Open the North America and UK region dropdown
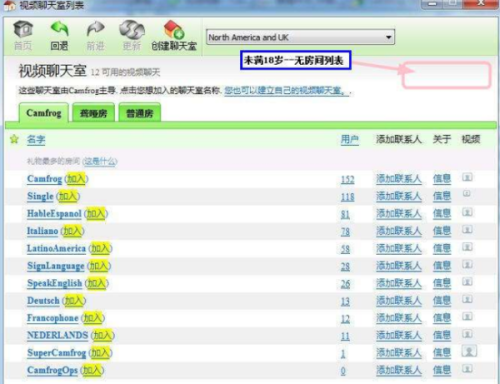The image size is (500, 384). point(300,37)
